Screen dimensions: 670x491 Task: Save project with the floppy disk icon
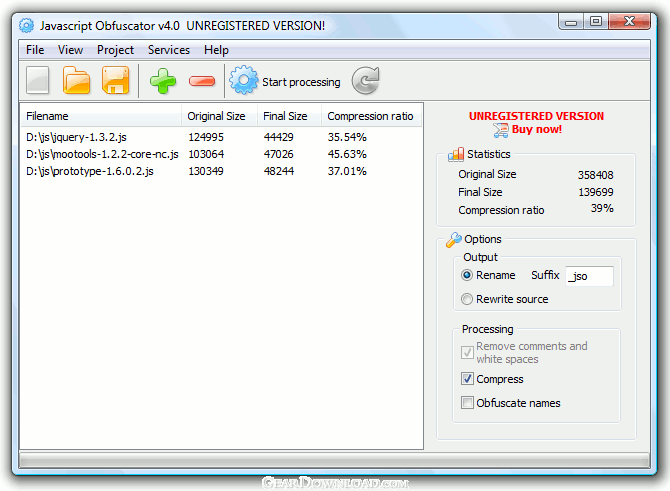point(115,80)
